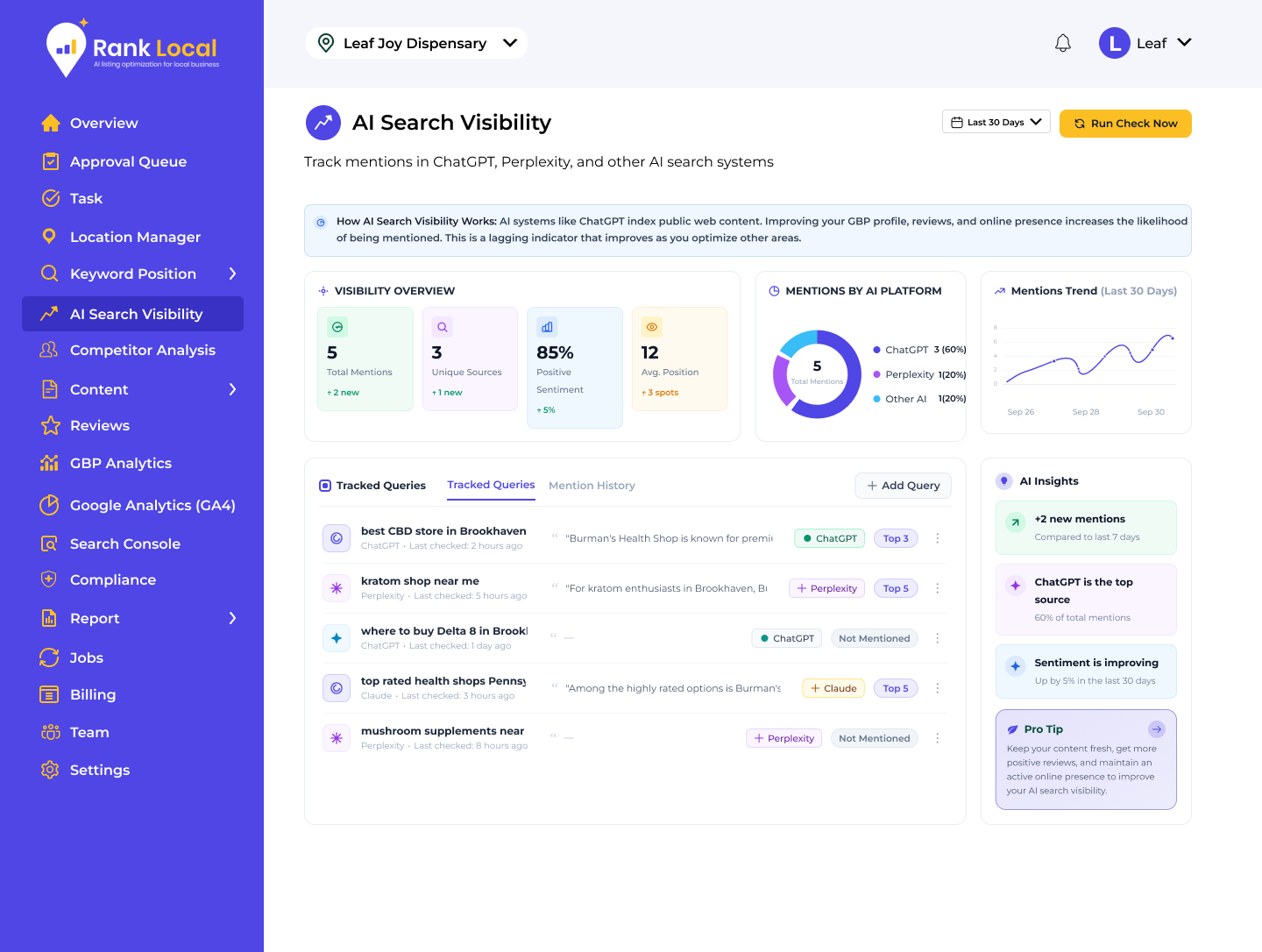This screenshot has height=952, width=1262.
Task: Click the Jobs refresh icon
Action: pyautogui.click(x=50, y=657)
